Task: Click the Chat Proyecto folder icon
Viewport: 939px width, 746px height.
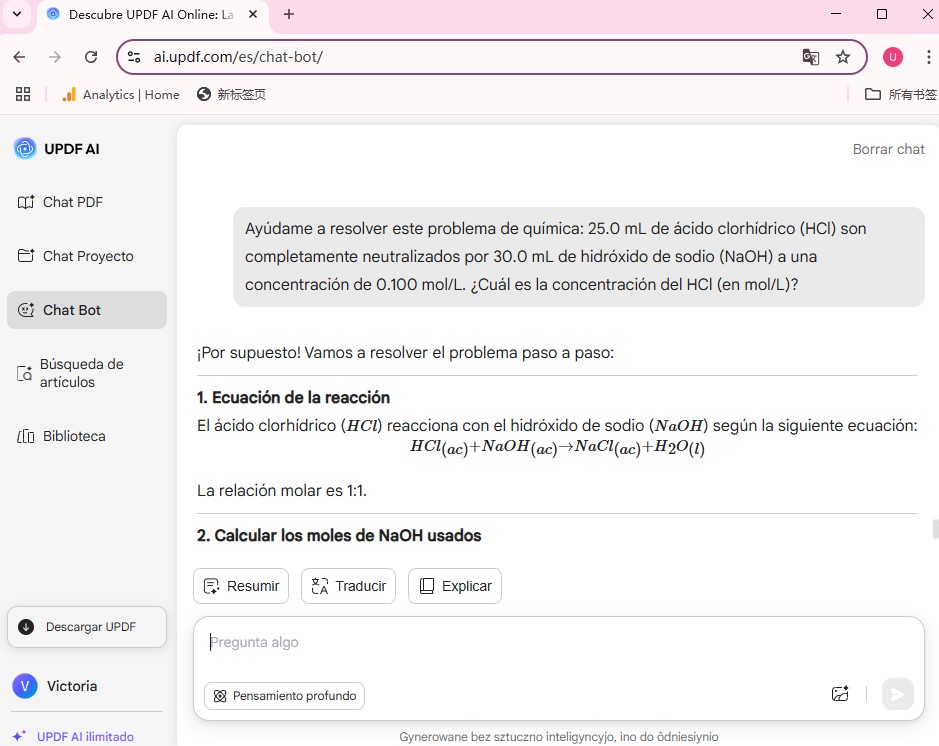Action: [26, 256]
